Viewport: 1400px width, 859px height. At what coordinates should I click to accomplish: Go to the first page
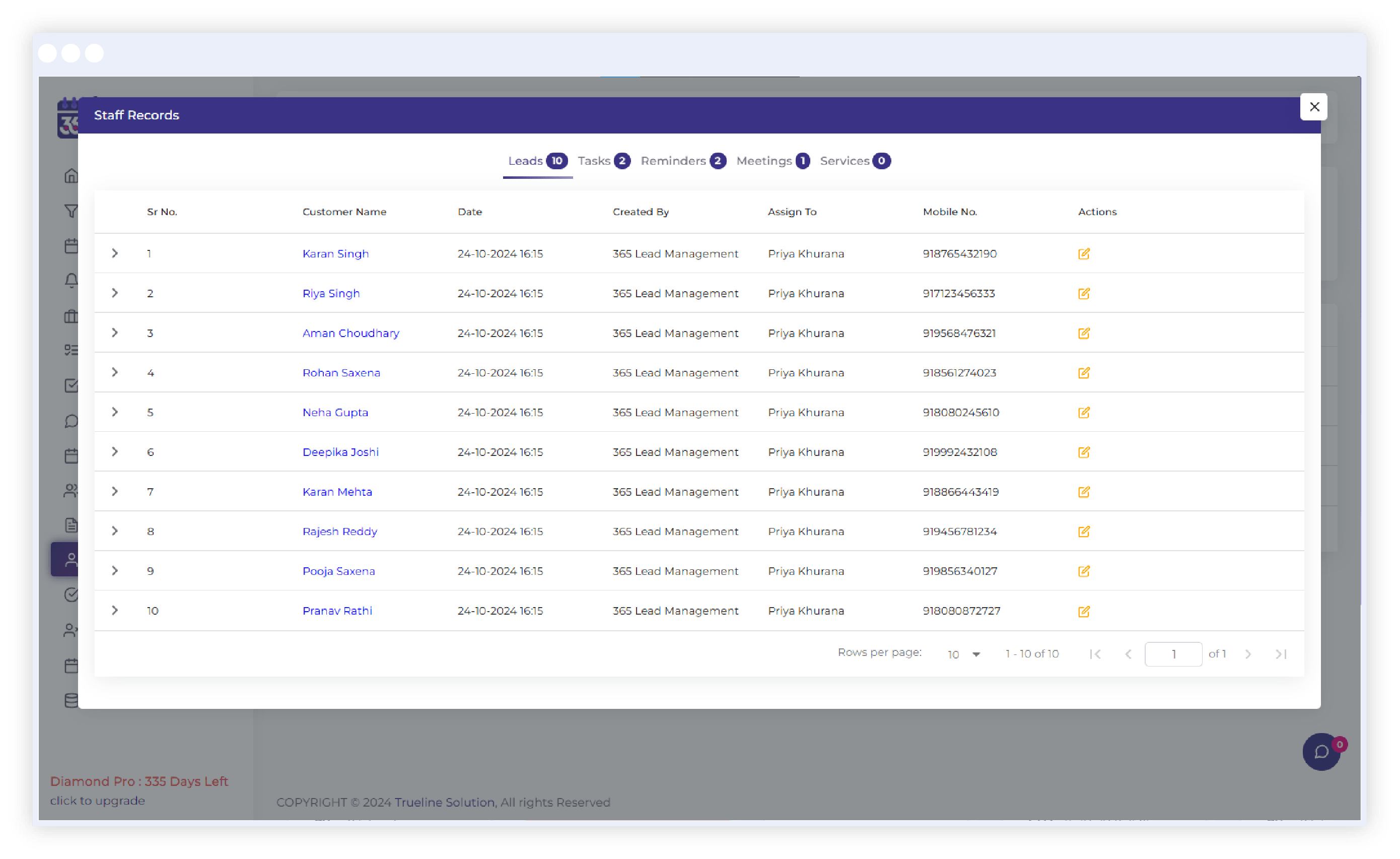(x=1095, y=654)
